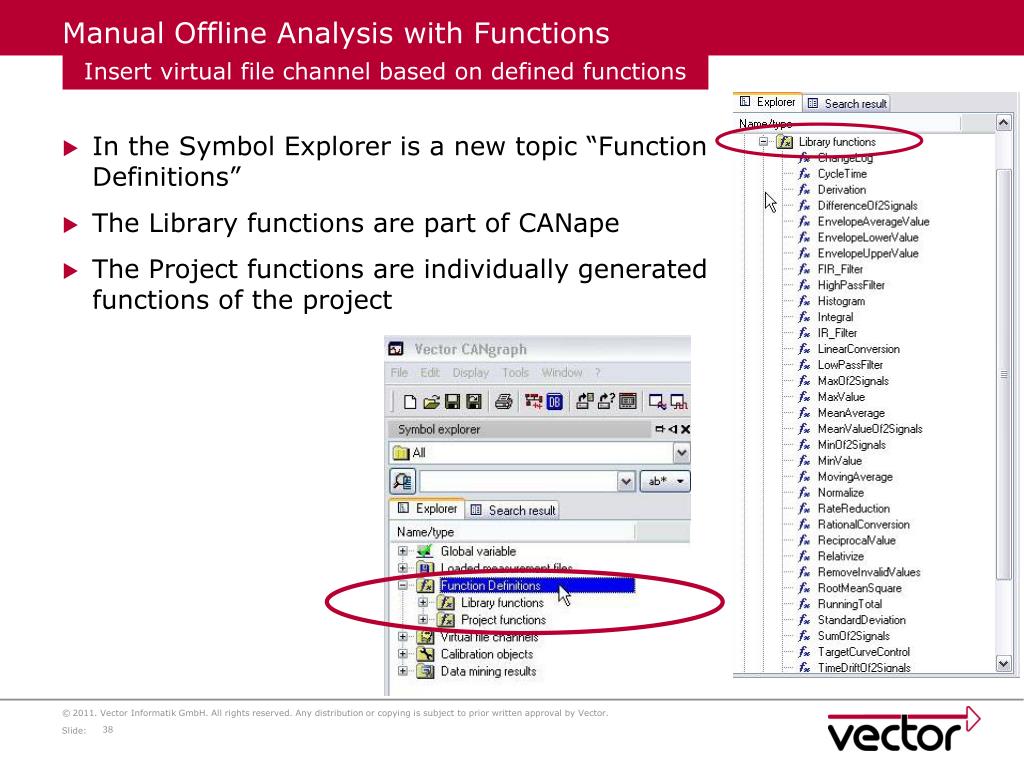The image size is (1024, 768).
Task: Close the Symbol explorer panel
Action: [685, 429]
